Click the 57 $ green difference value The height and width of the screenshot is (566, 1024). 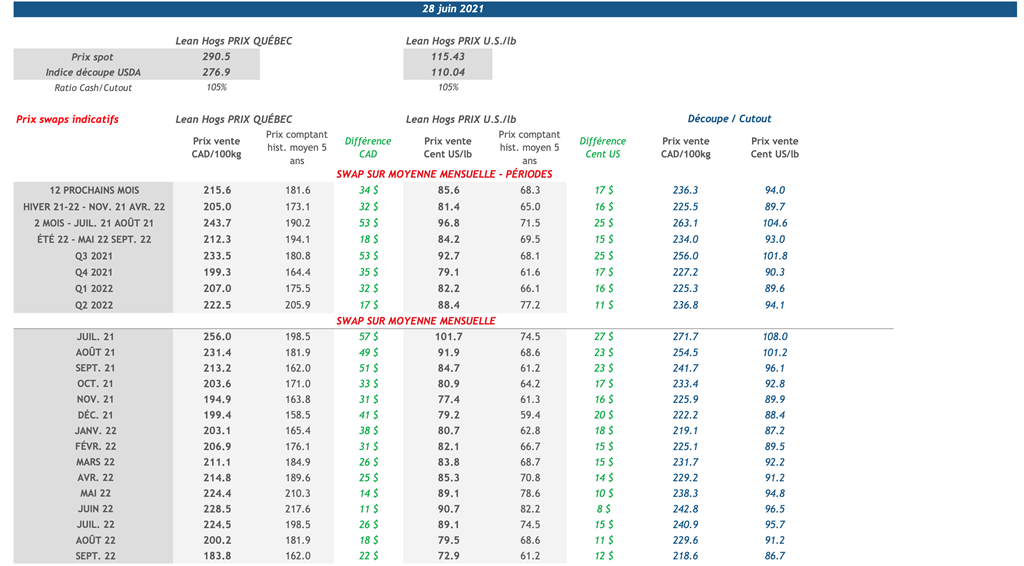tap(368, 337)
